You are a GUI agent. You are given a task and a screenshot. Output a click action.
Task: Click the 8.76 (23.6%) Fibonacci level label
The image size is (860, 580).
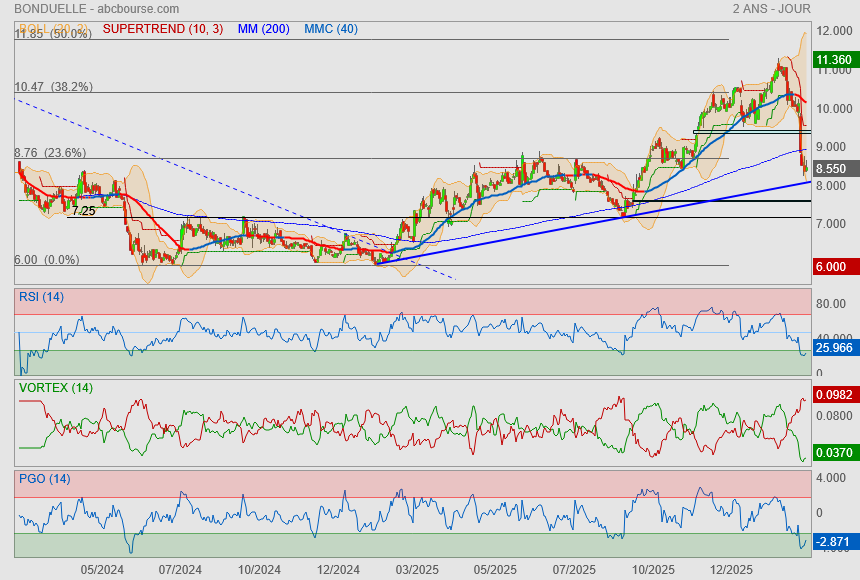coord(50,153)
